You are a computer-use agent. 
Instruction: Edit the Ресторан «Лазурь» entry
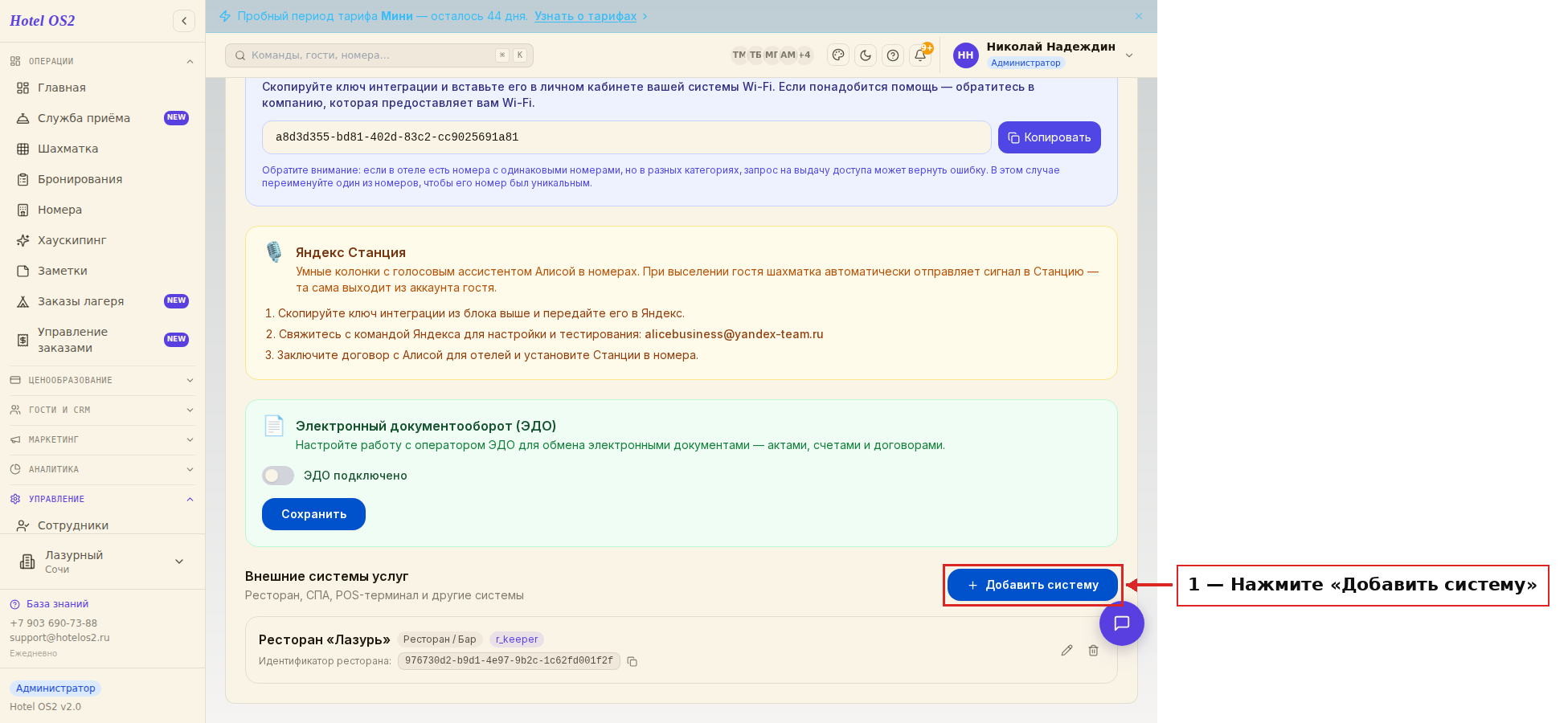click(x=1066, y=651)
